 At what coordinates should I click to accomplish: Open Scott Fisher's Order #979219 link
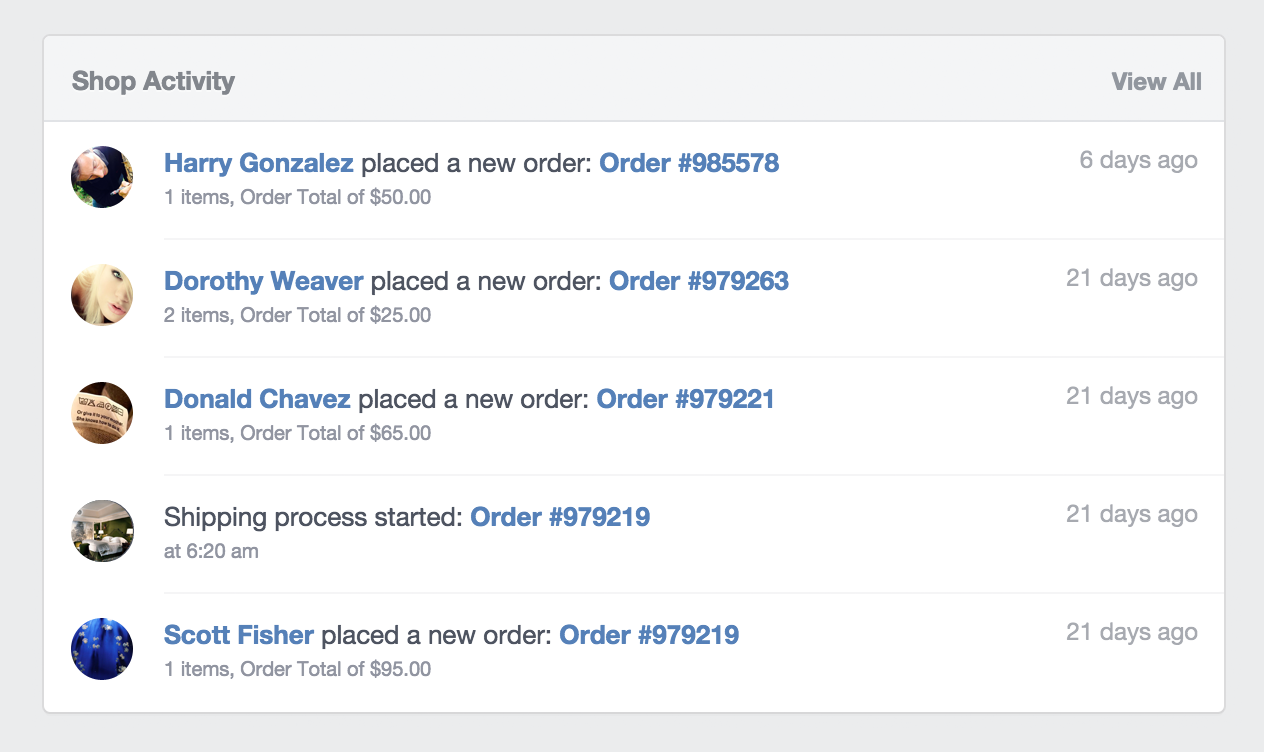pyautogui.click(x=649, y=635)
